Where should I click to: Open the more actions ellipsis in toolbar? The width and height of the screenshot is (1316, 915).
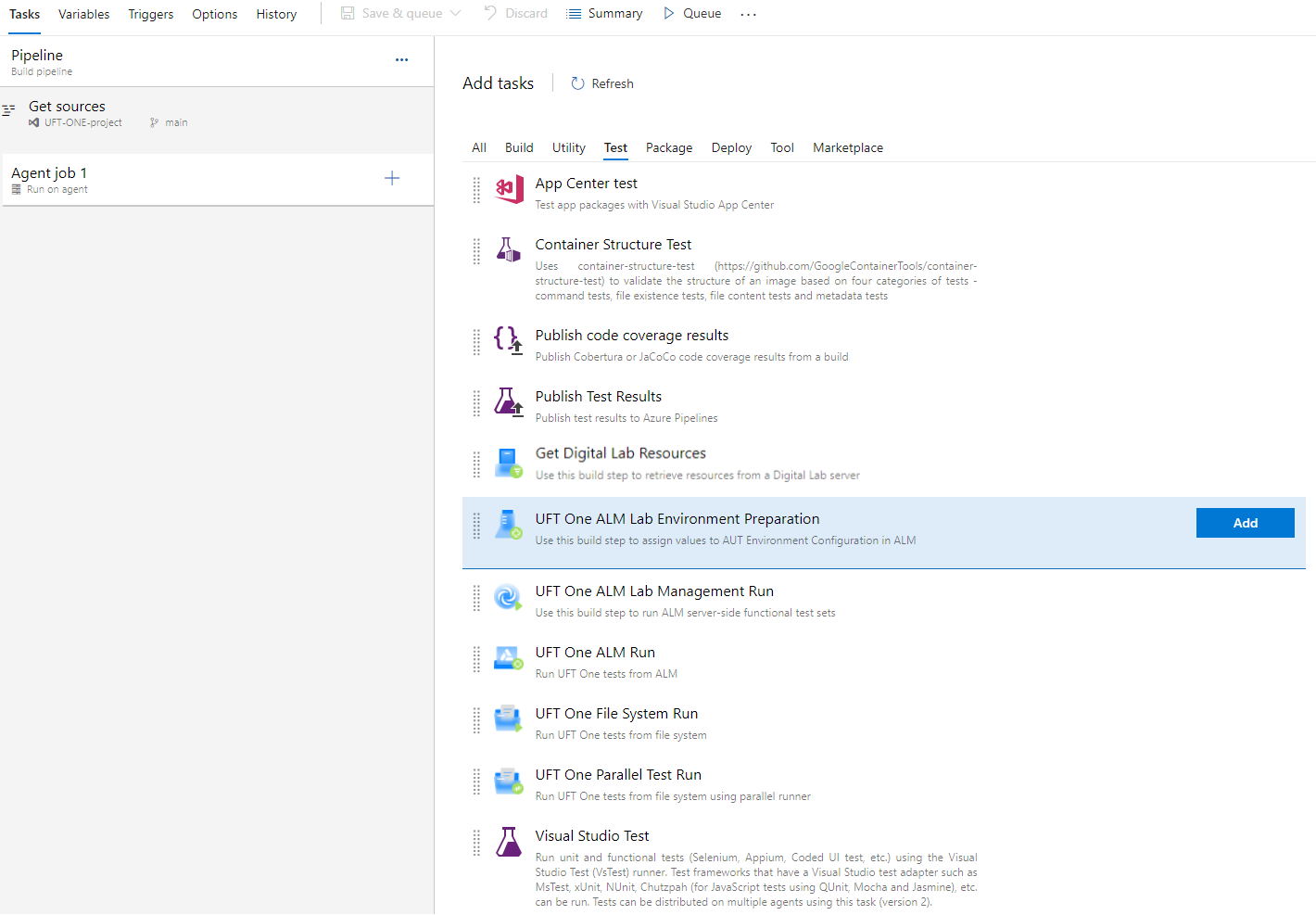(x=749, y=15)
